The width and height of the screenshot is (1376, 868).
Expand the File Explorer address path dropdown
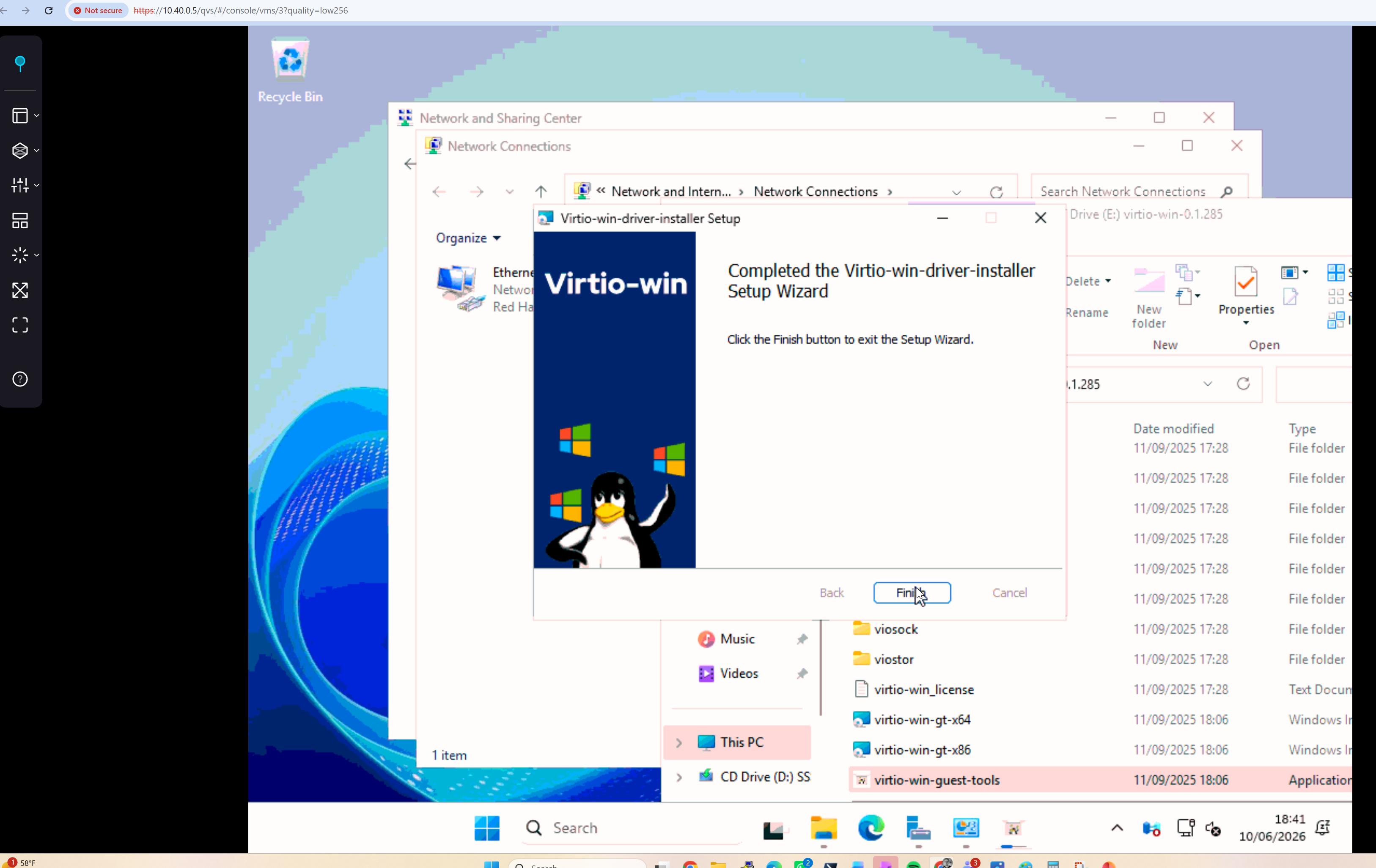(1207, 384)
